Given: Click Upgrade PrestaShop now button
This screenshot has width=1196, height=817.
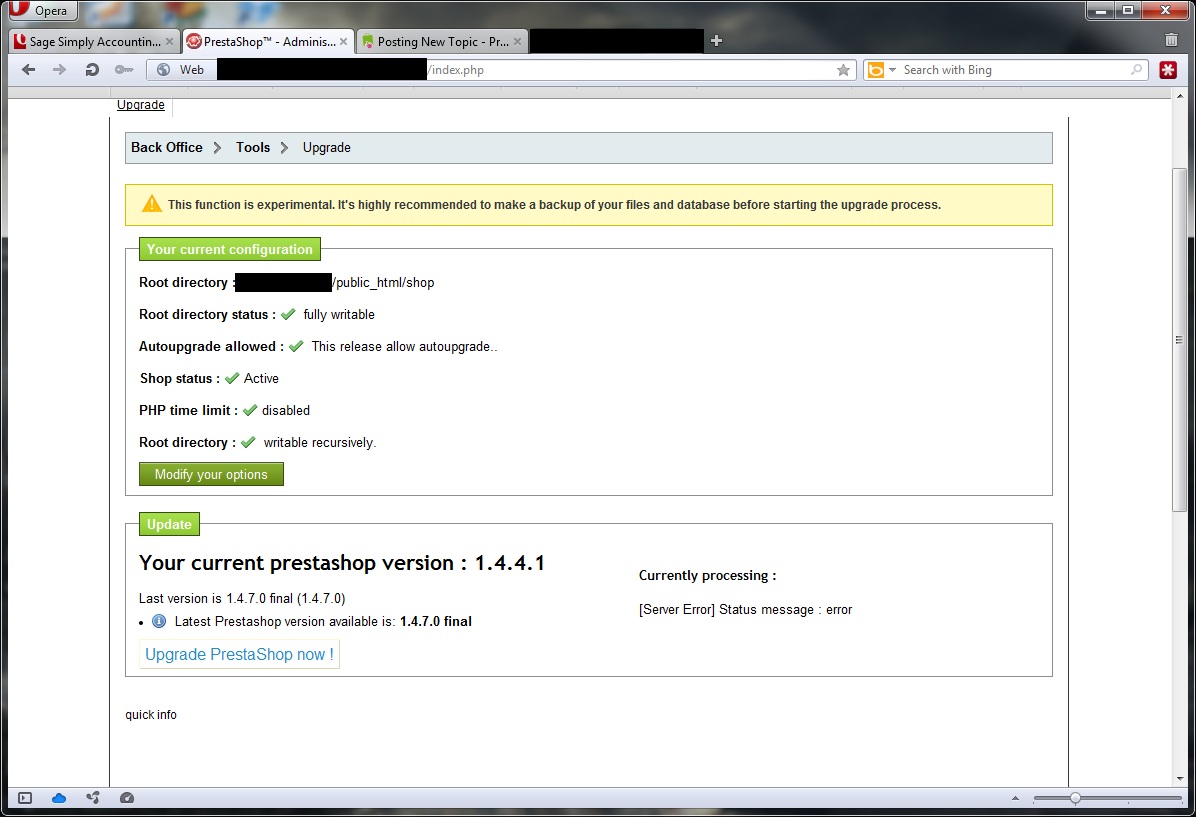Looking at the screenshot, I should pyautogui.click(x=239, y=655).
